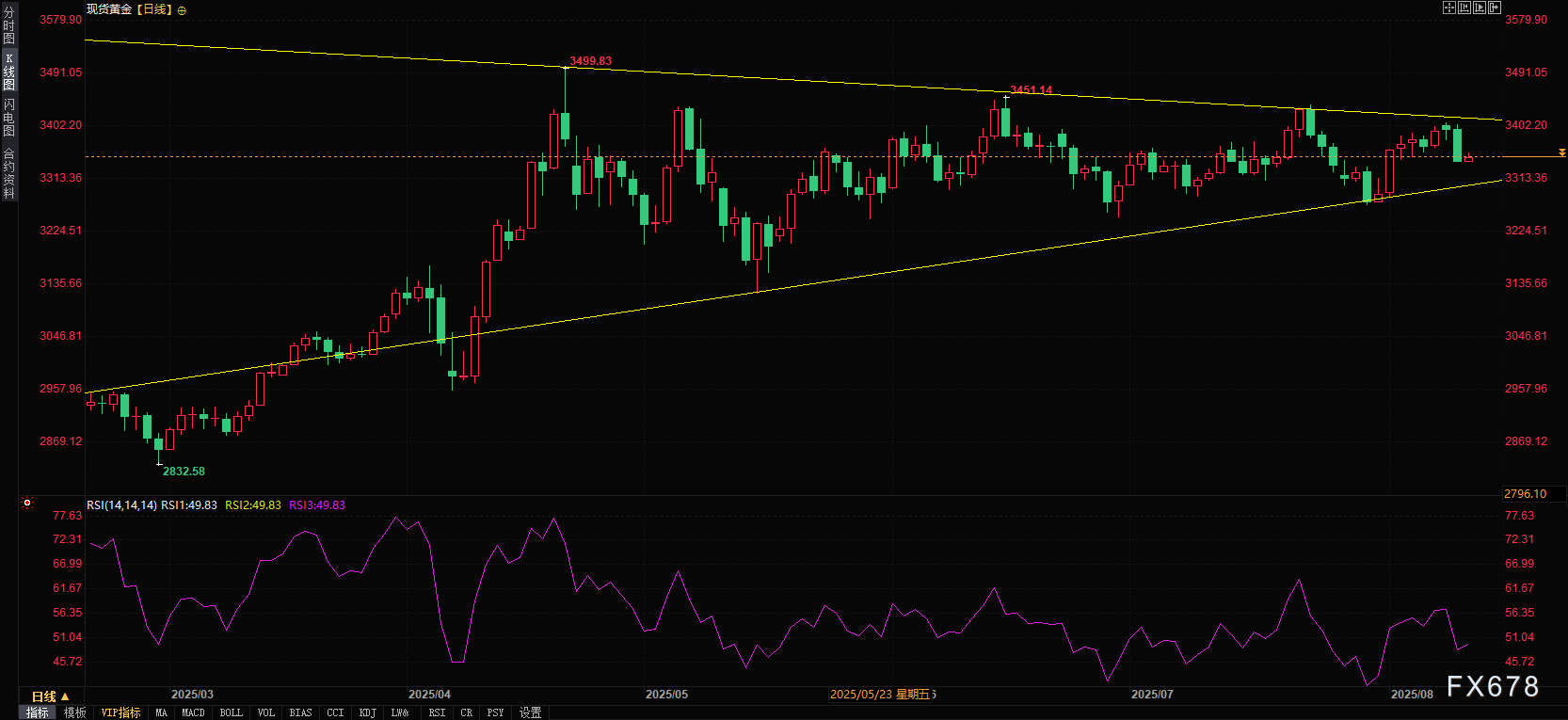This screenshot has width=1568, height=720.
Task: Click the circled plus next to 现货黄金【日线】
Action: (x=182, y=10)
